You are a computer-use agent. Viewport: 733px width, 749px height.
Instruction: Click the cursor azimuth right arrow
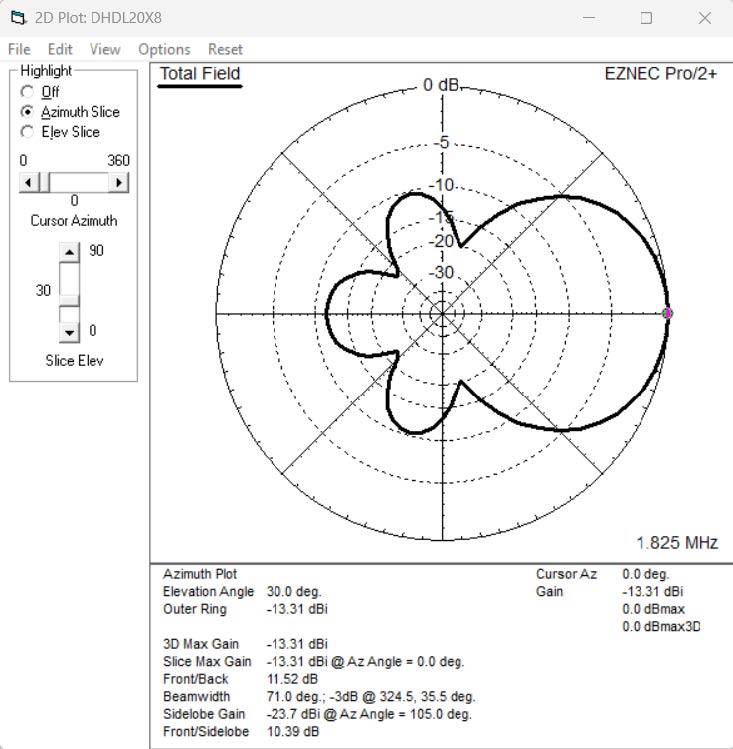click(x=120, y=182)
